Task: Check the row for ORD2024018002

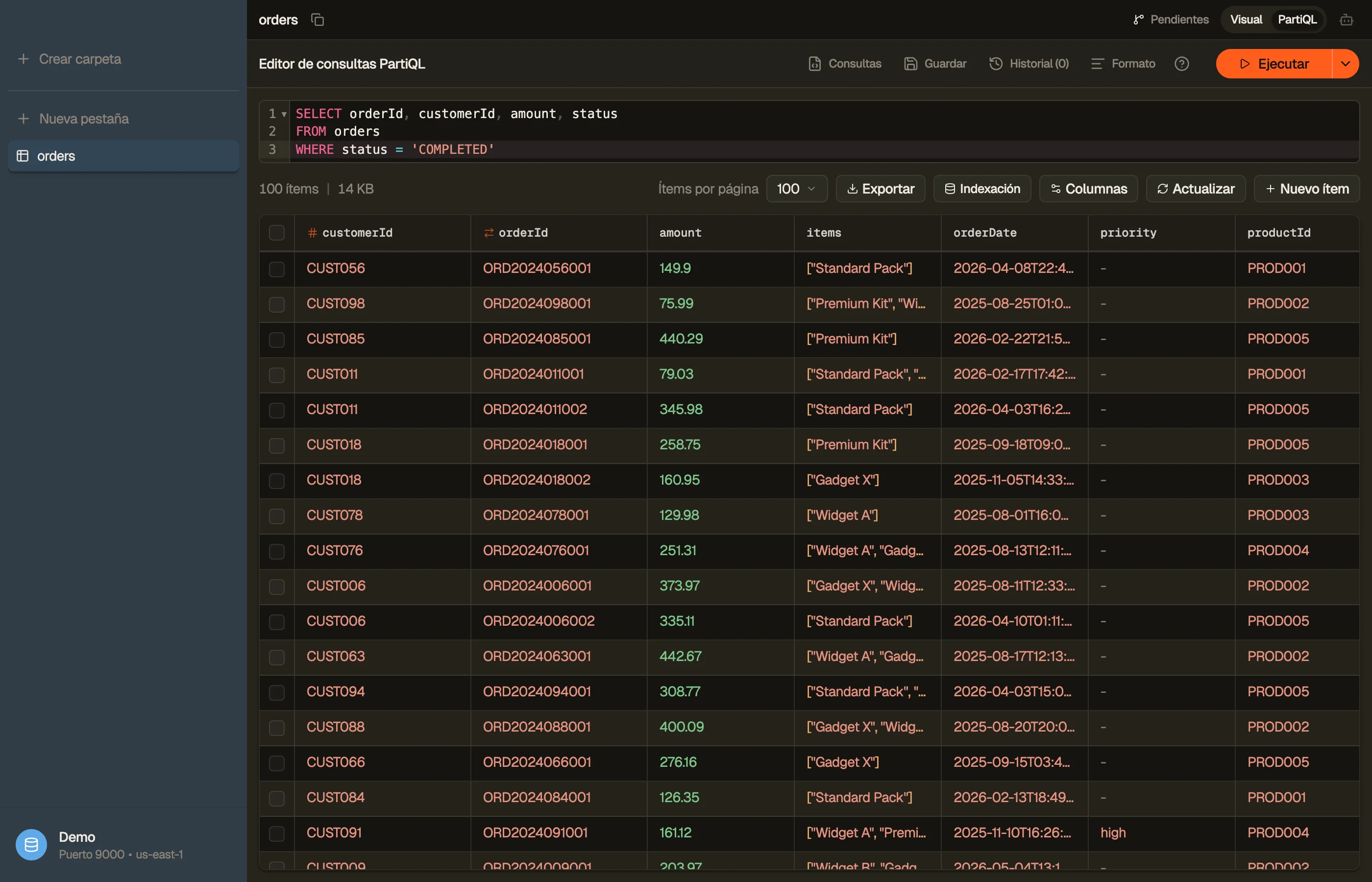Action: [276, 481]
